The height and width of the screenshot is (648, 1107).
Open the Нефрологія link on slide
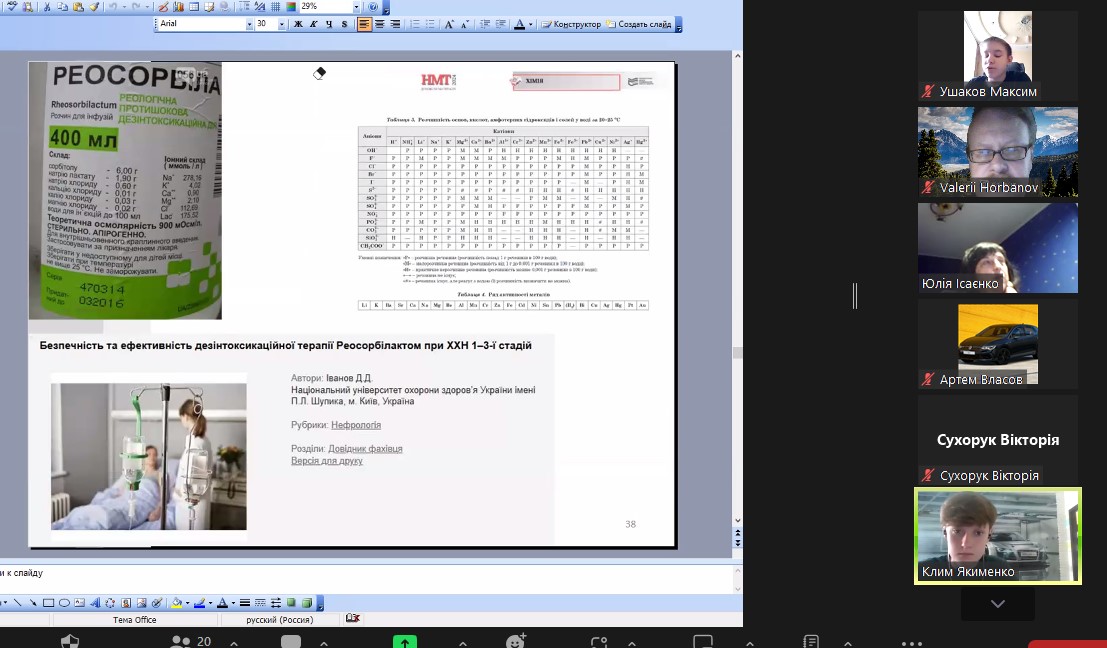click(356, 425)
